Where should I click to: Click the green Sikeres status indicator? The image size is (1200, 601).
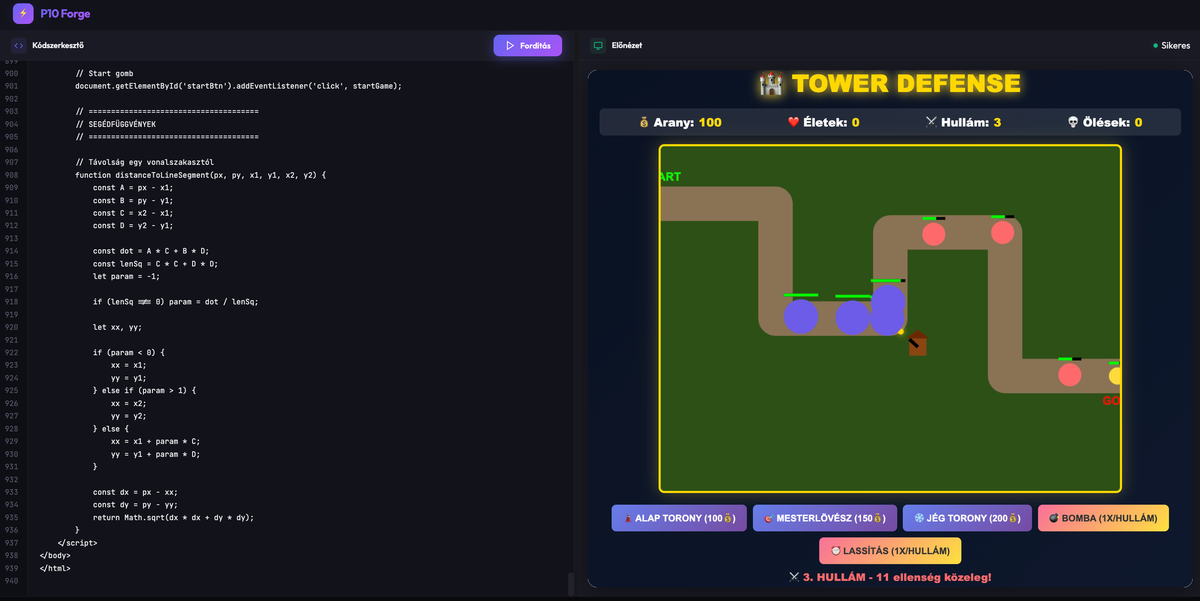(x=1171, y=46)
